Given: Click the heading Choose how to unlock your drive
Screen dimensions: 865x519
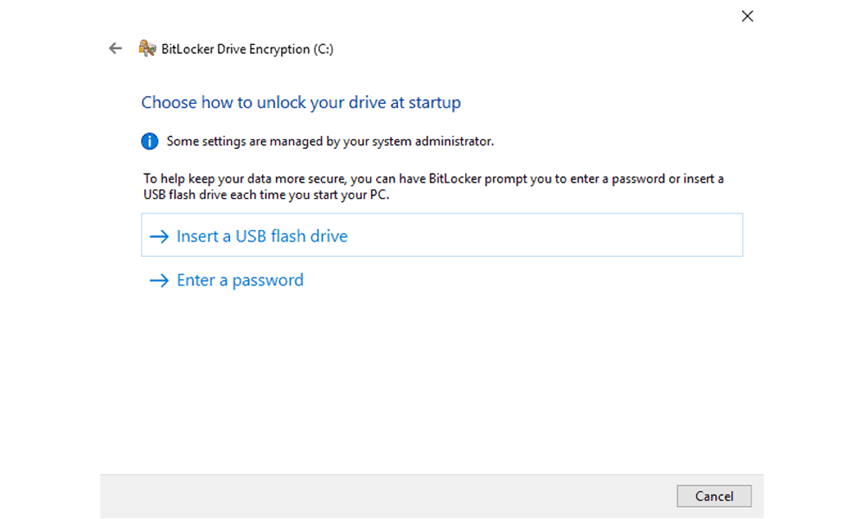Looking at the screenshot, I should click(301, 103).
